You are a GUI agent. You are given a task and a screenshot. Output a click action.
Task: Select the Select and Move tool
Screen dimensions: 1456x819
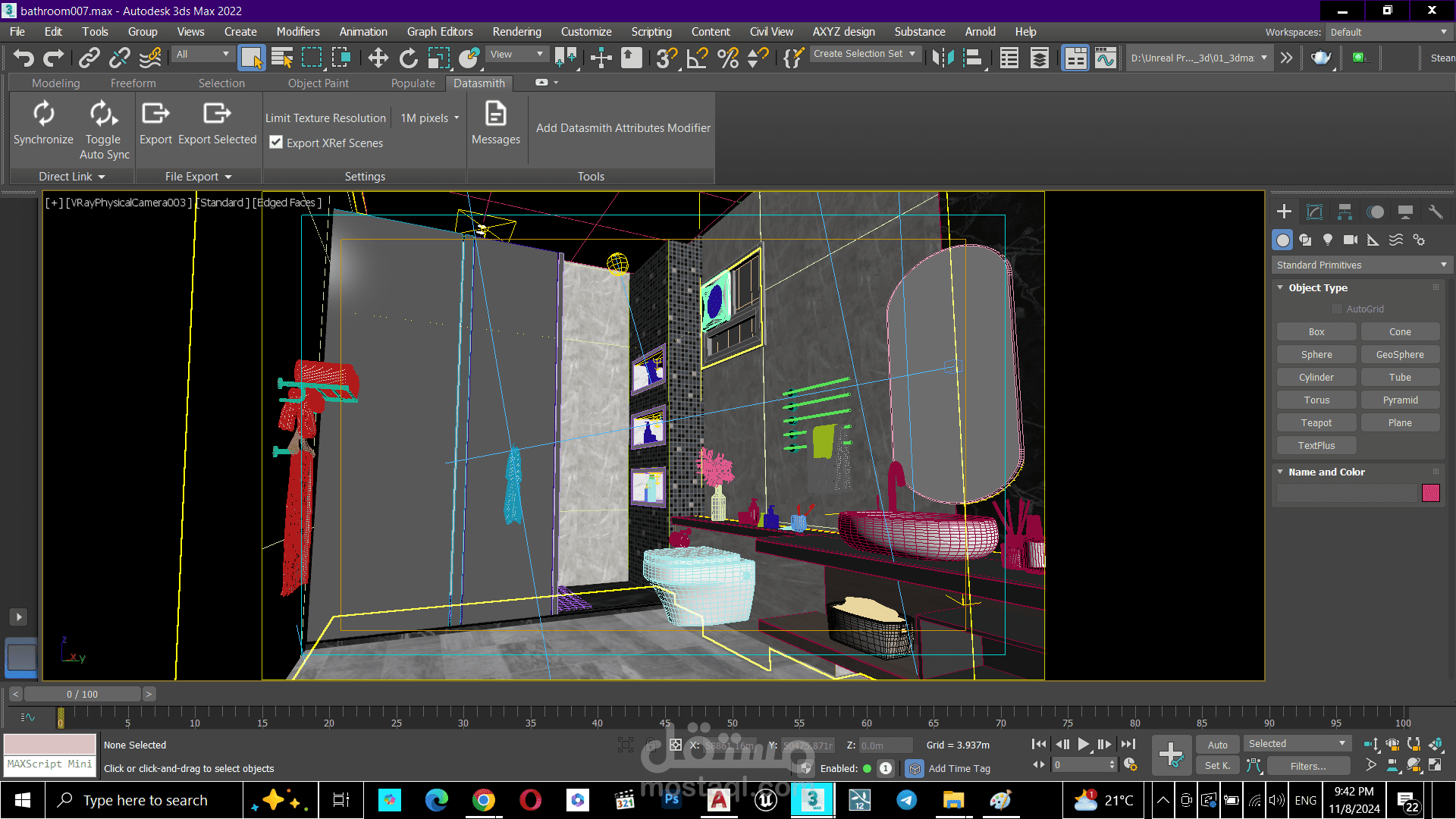(378, 58)
